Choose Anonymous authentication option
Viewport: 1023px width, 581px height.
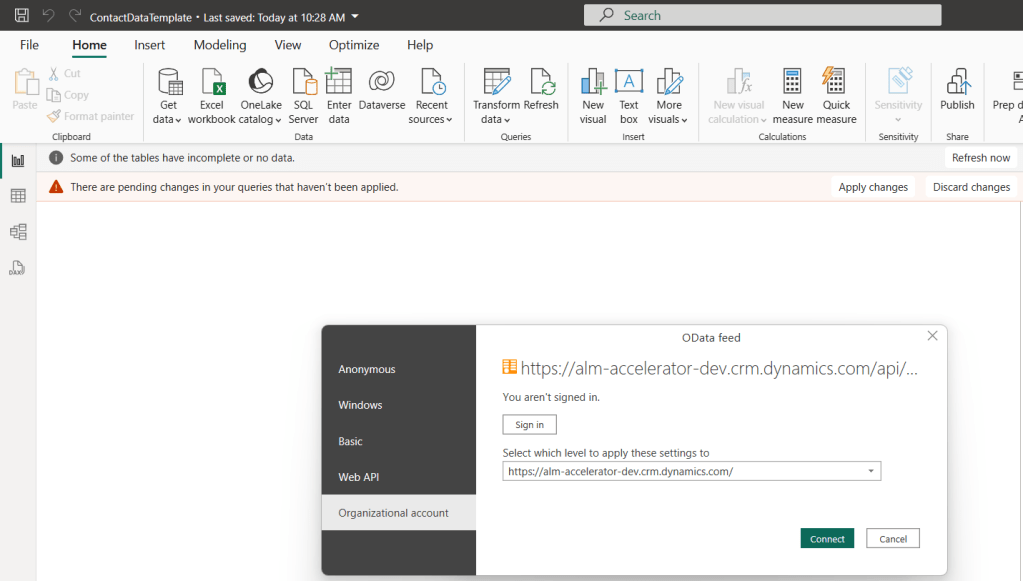(367, 369)
